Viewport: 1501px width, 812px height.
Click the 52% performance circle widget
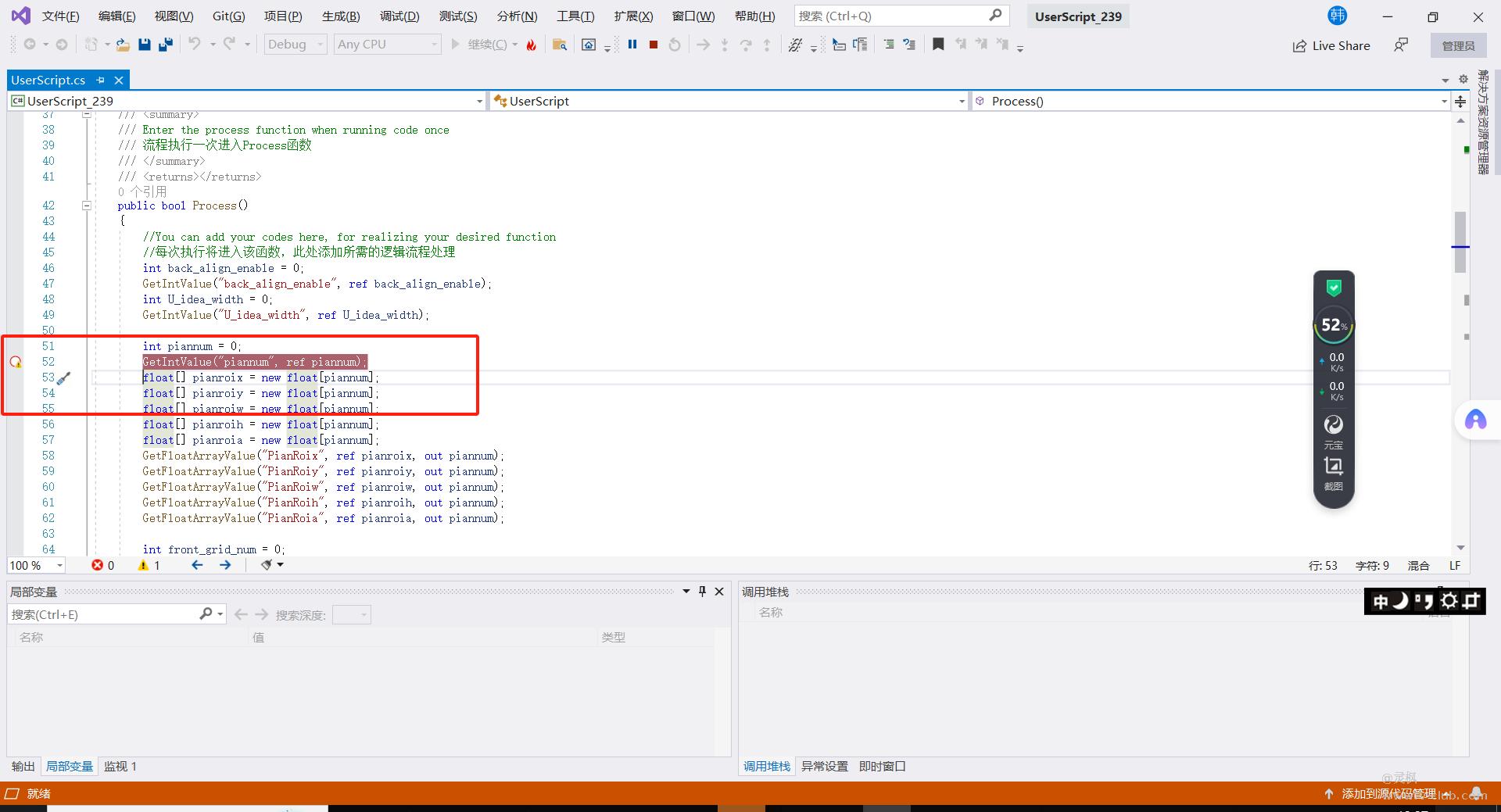[1334, 325]
